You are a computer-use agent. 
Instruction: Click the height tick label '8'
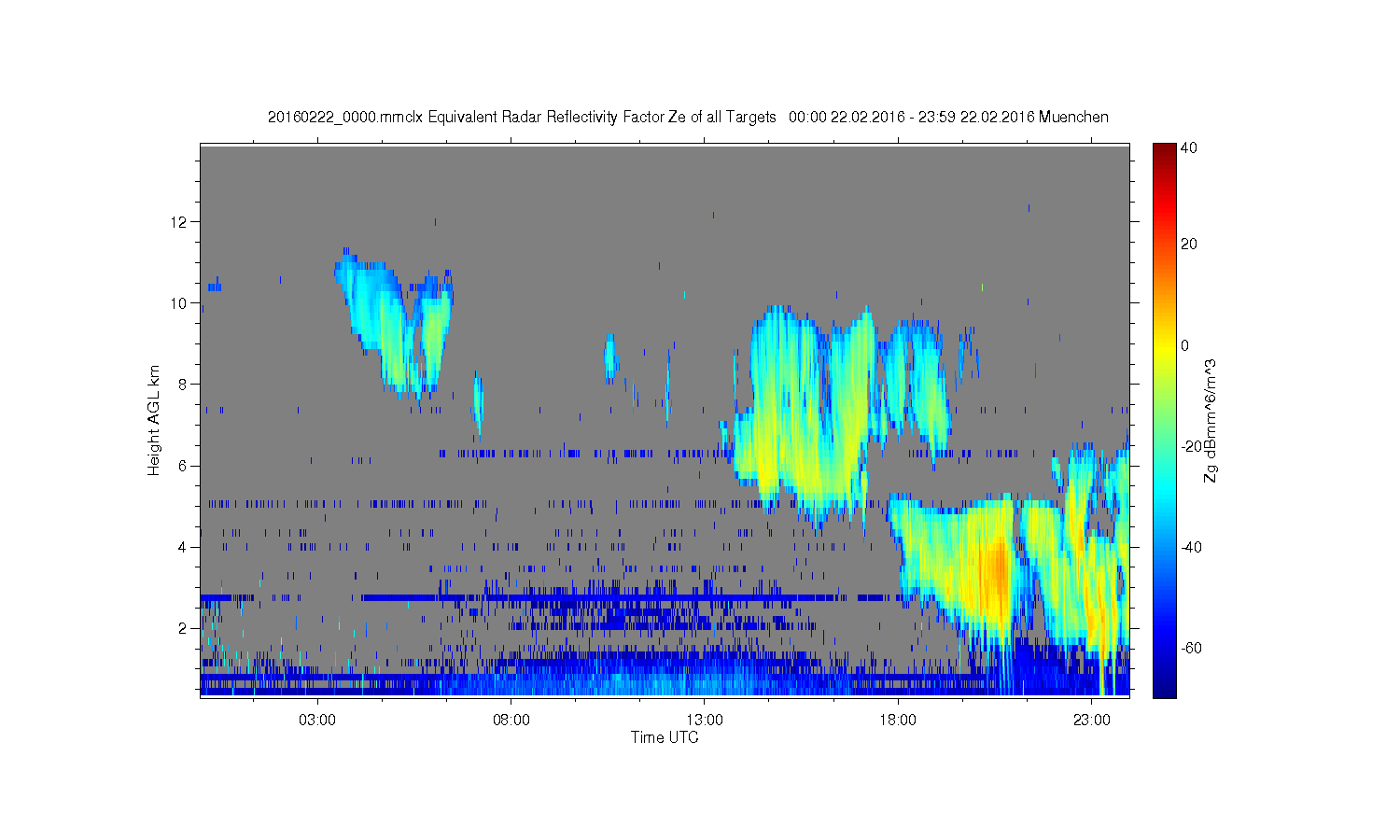click(x=184, y=385)
